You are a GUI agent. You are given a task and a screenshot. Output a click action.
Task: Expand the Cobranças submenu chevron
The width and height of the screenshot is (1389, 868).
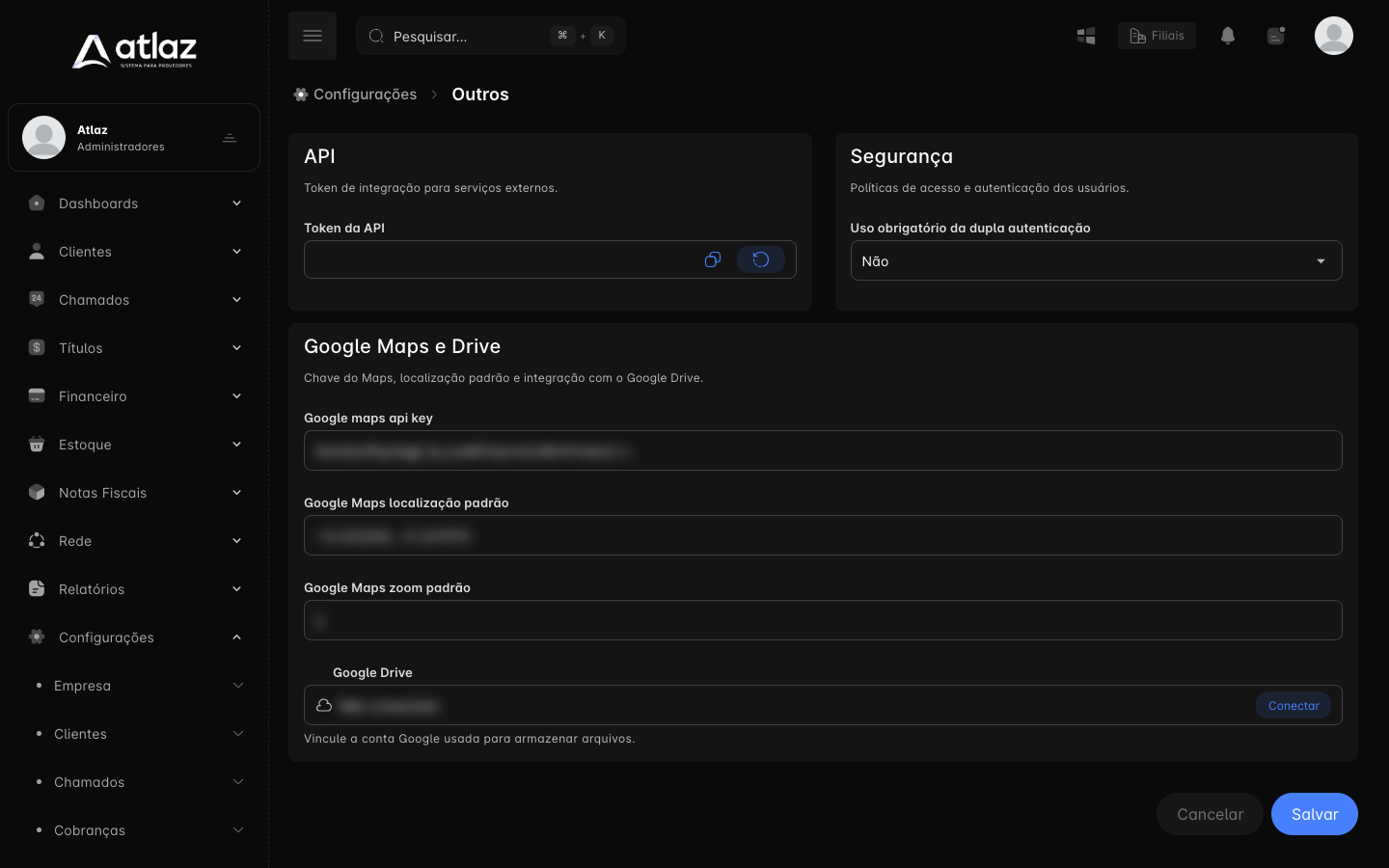tap(238, 830)
